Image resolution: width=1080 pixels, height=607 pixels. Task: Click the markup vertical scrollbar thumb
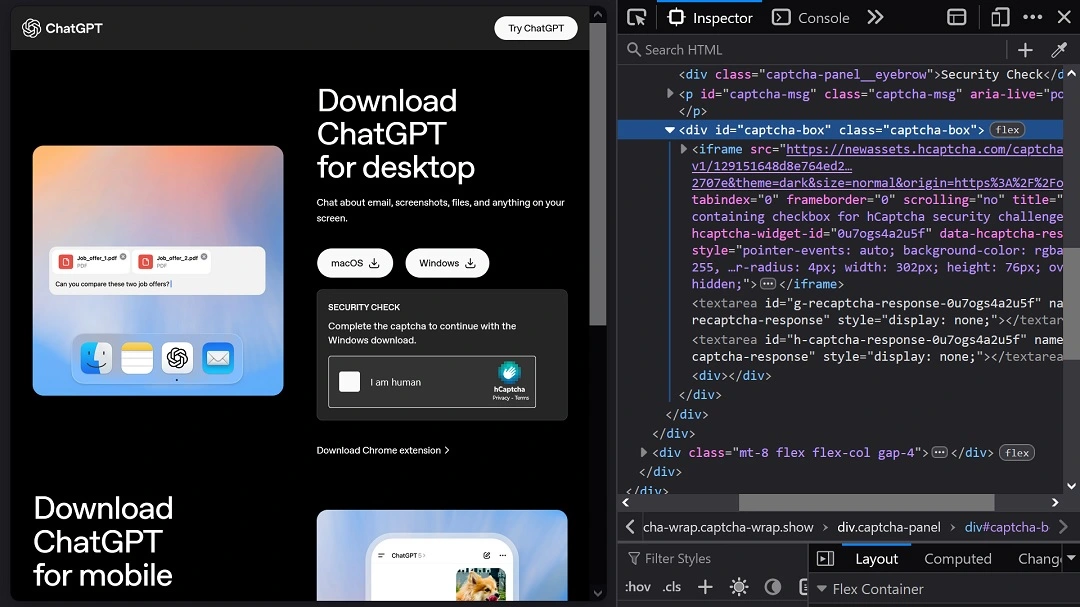1073,303
